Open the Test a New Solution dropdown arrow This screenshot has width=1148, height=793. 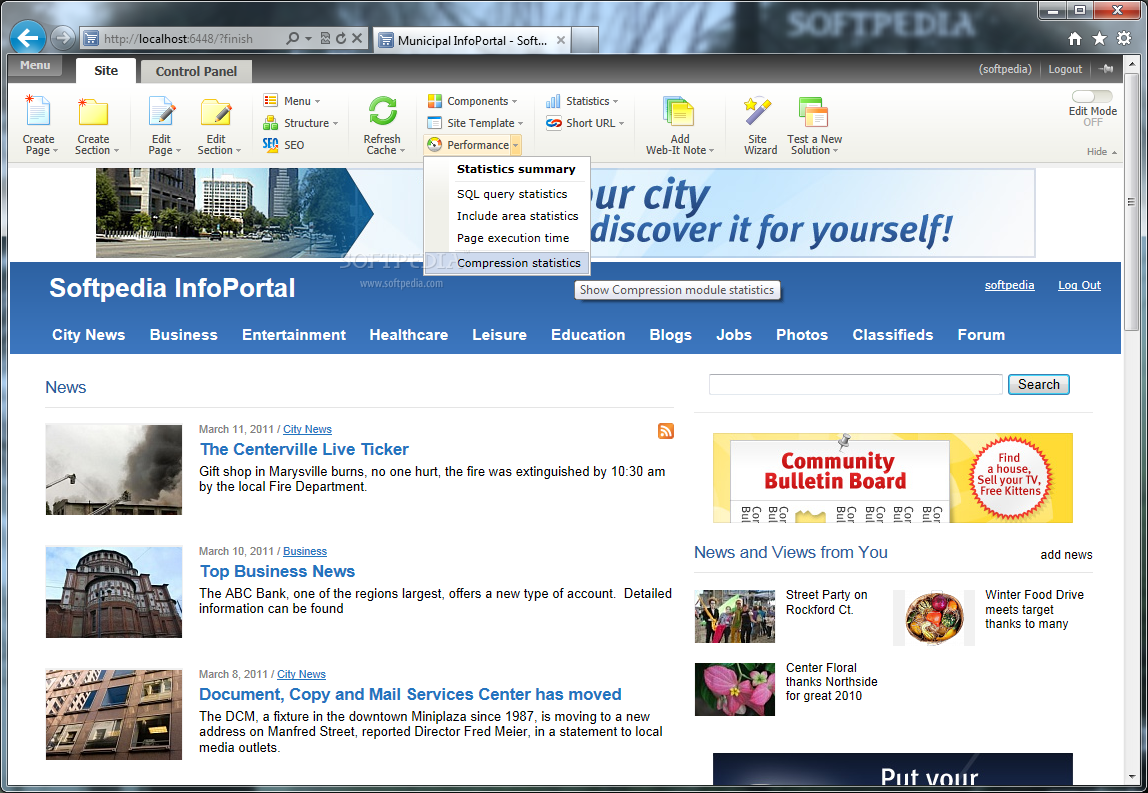click(x=835, y=151)
